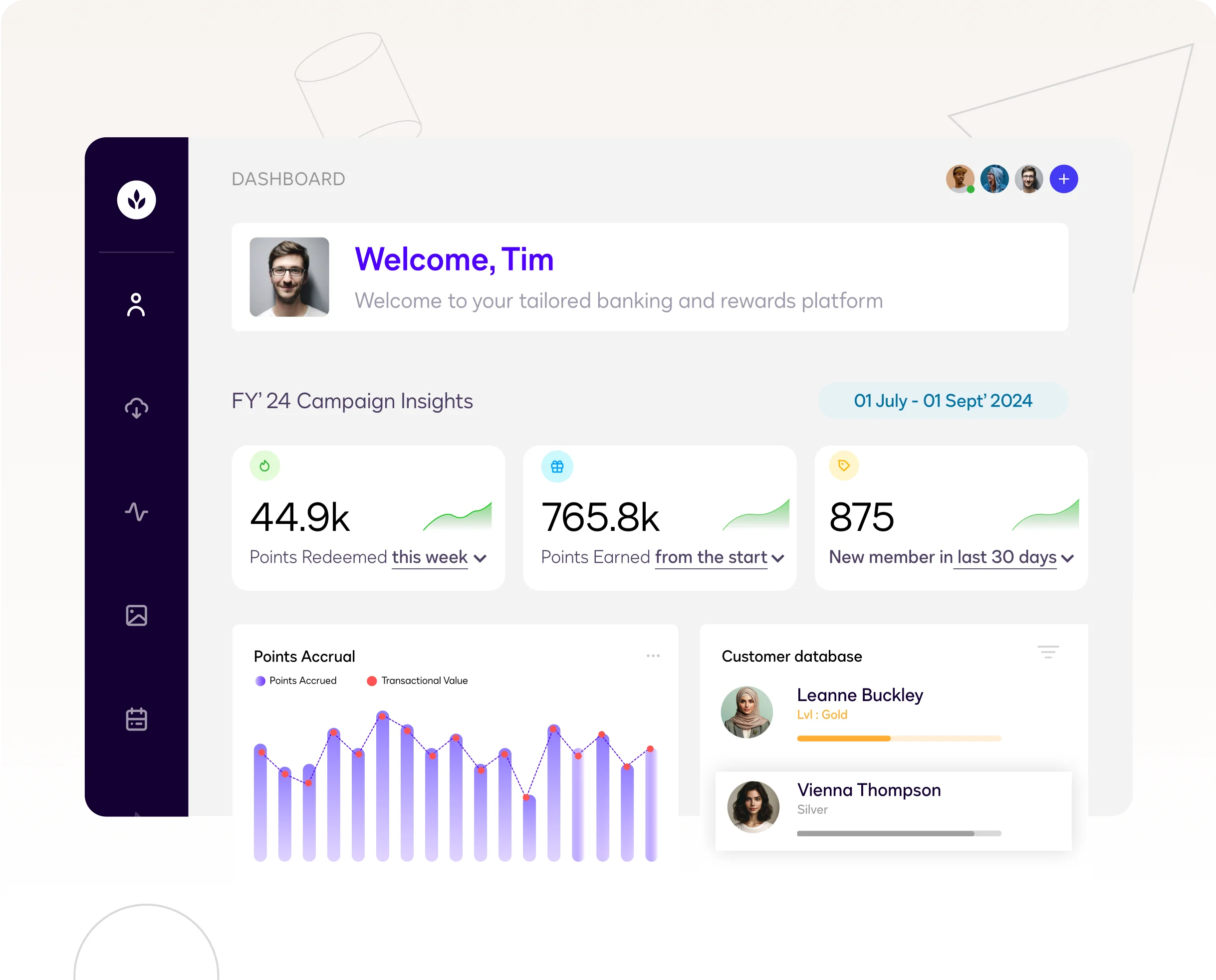
Task: Open the user profile sidebar icon
Action: pyautogui.click(x=136, y=305)
